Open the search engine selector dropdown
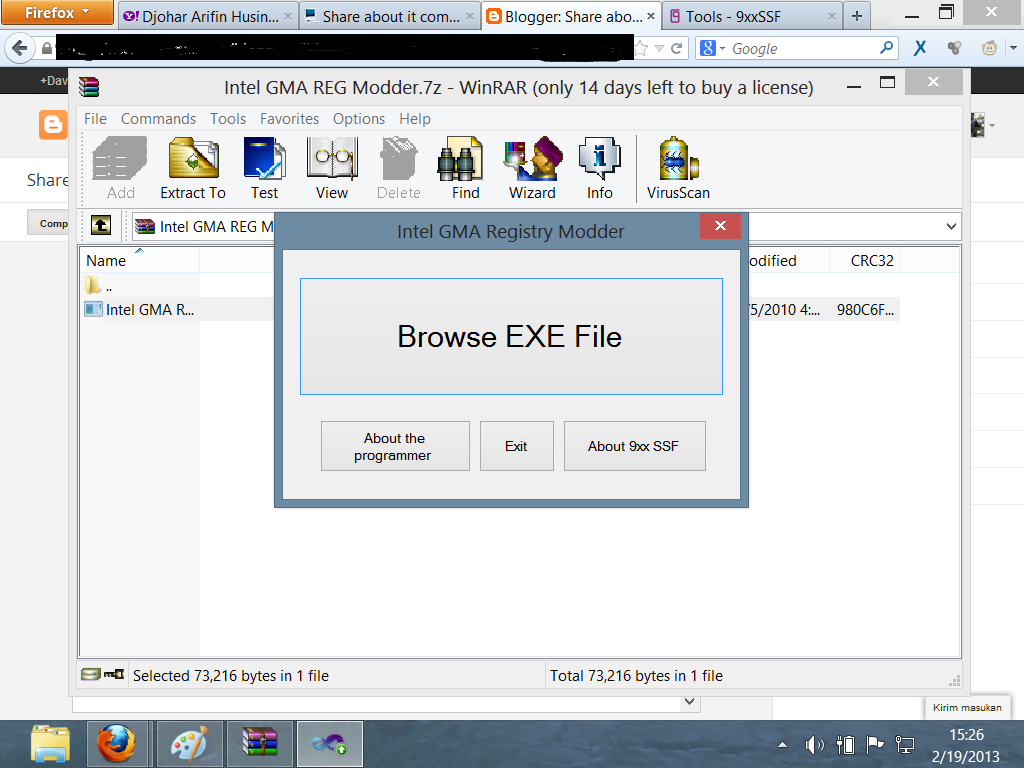 point(712,48)
